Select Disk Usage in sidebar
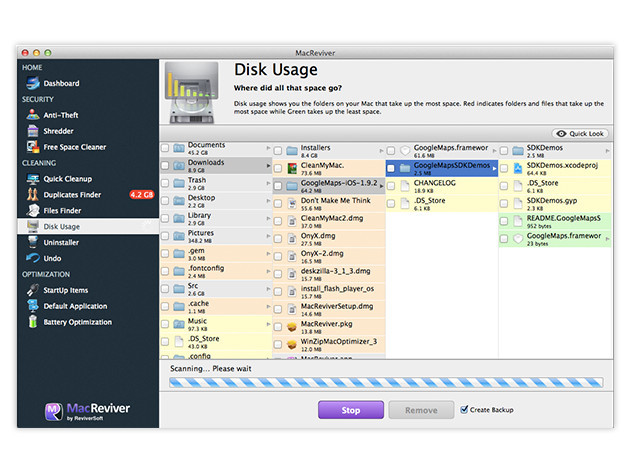Screen dimensions: 630x473 pyautogui.click(x=88, y=227)
